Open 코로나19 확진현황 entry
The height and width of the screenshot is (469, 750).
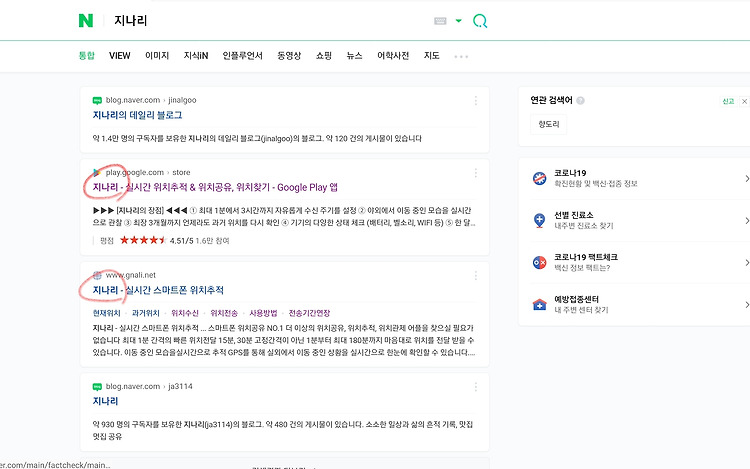pyautogui.click(x=596, y=178)
